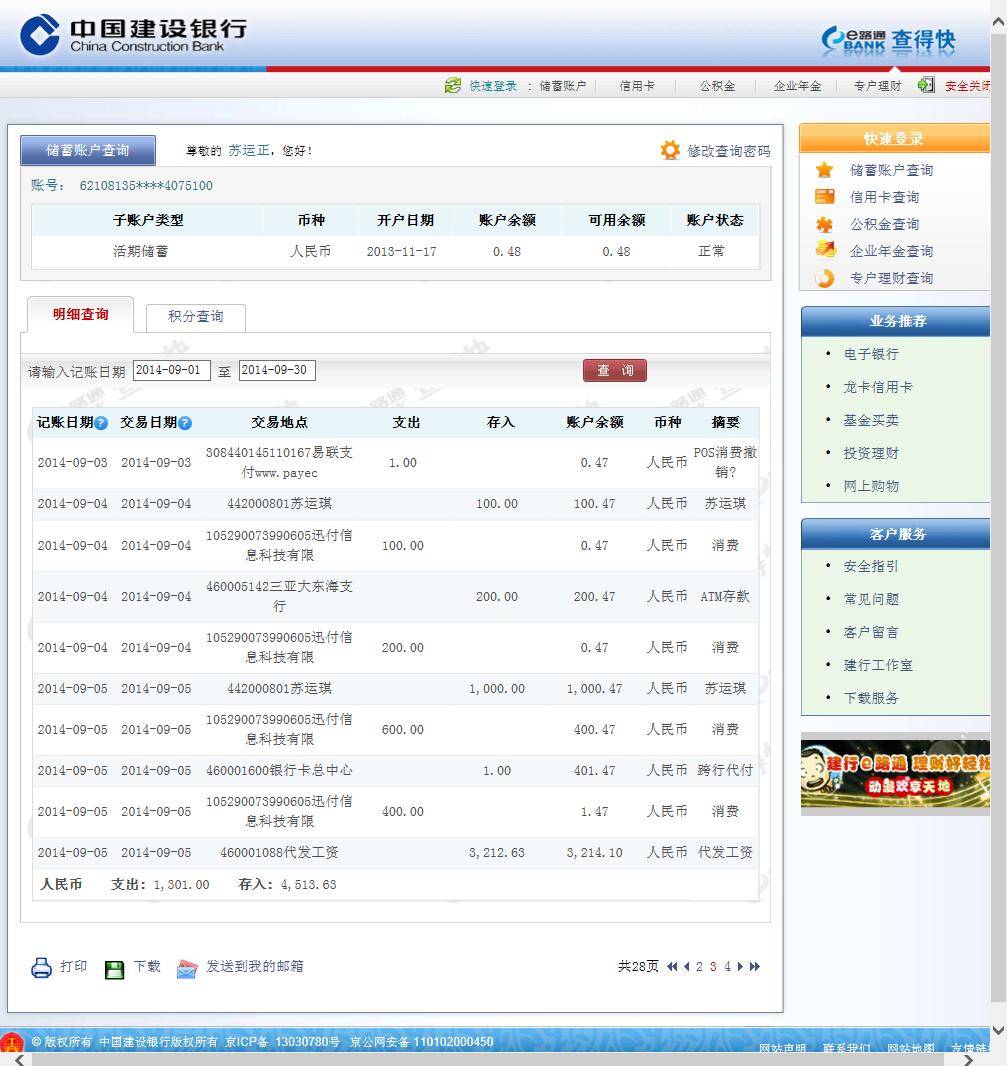Click the coins icon beside 企业年金查询
The height and width of the screenshot is (1066, 1007).
(x=825, y=250)
